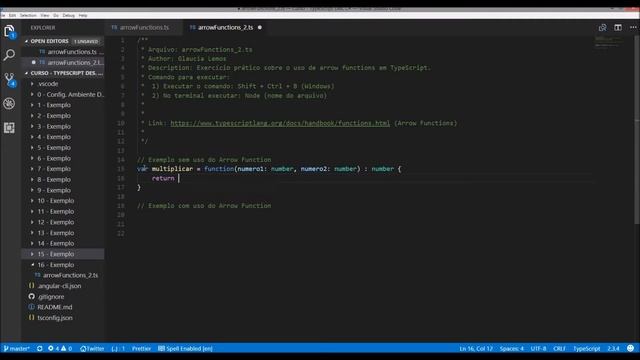Expand the 1 - Exemplo folder
Screen dimensions: 640x360
63,105
